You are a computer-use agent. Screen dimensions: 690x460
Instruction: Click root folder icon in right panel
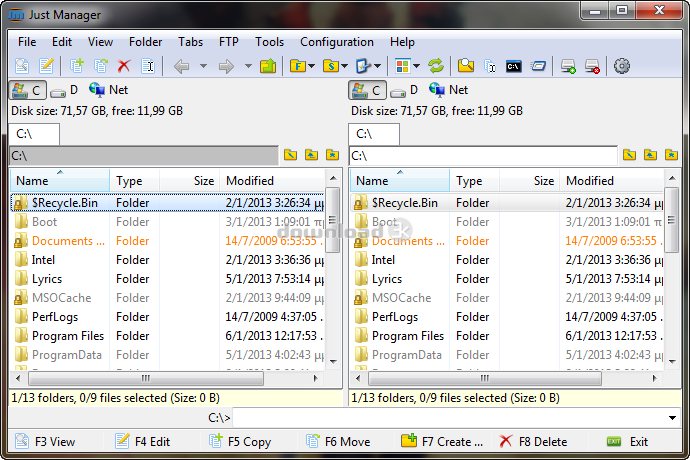629,155
